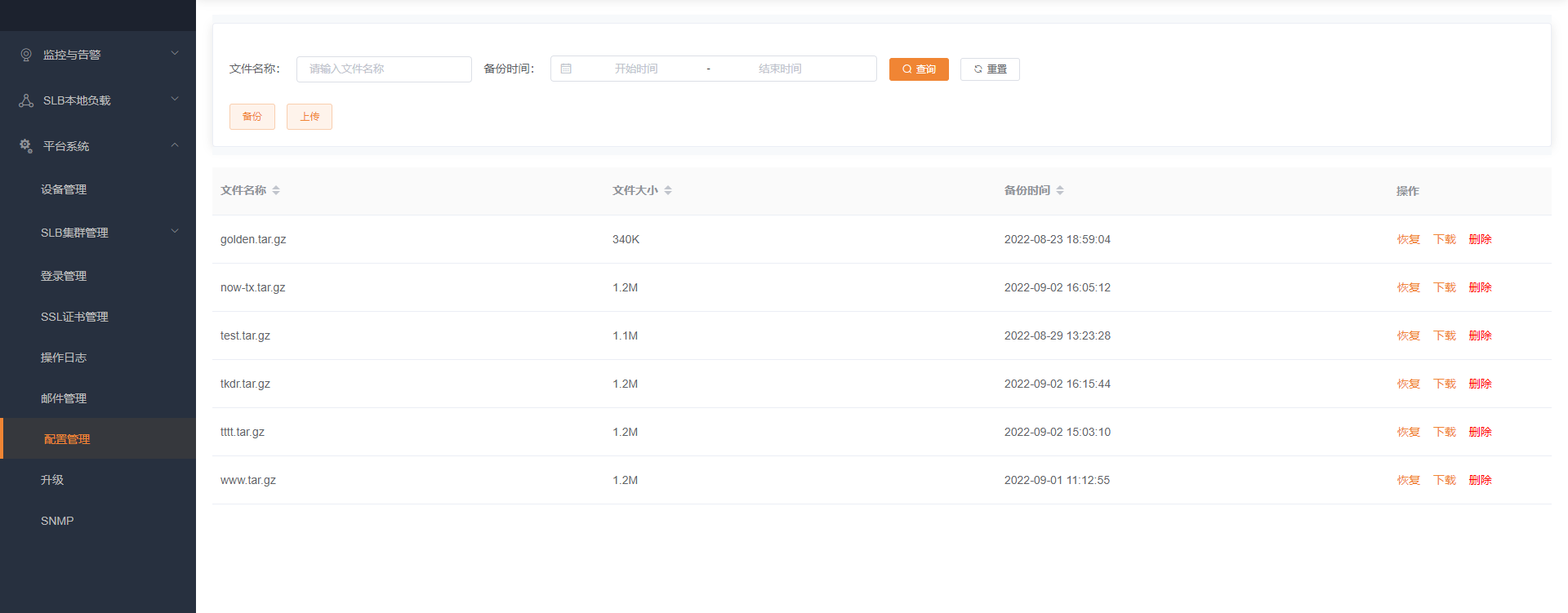This screenshot has height=613, width=1568.
Task: Sort by backup time column arrows
Action: [1060, 190]
